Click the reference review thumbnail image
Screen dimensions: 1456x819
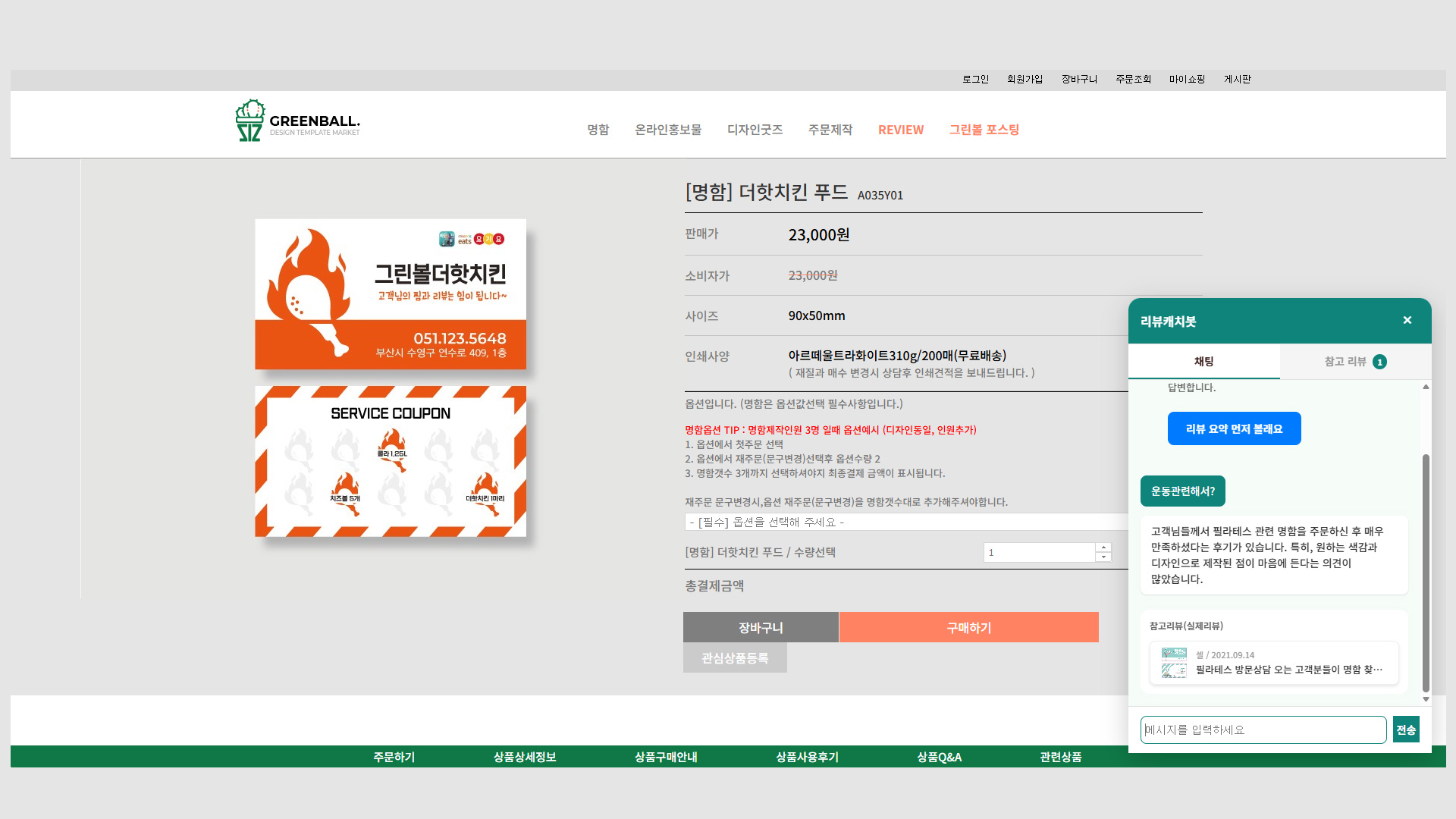tap(1174, 663)
